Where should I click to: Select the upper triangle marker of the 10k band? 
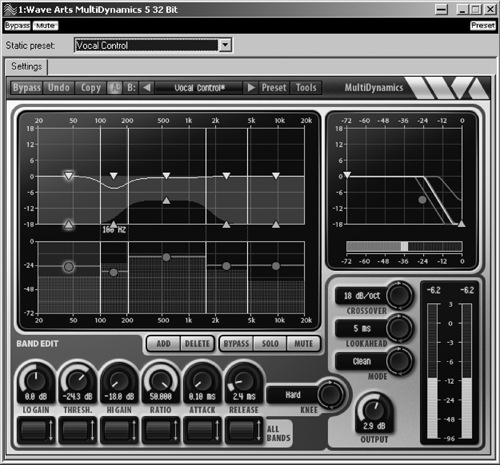(276, 176)
